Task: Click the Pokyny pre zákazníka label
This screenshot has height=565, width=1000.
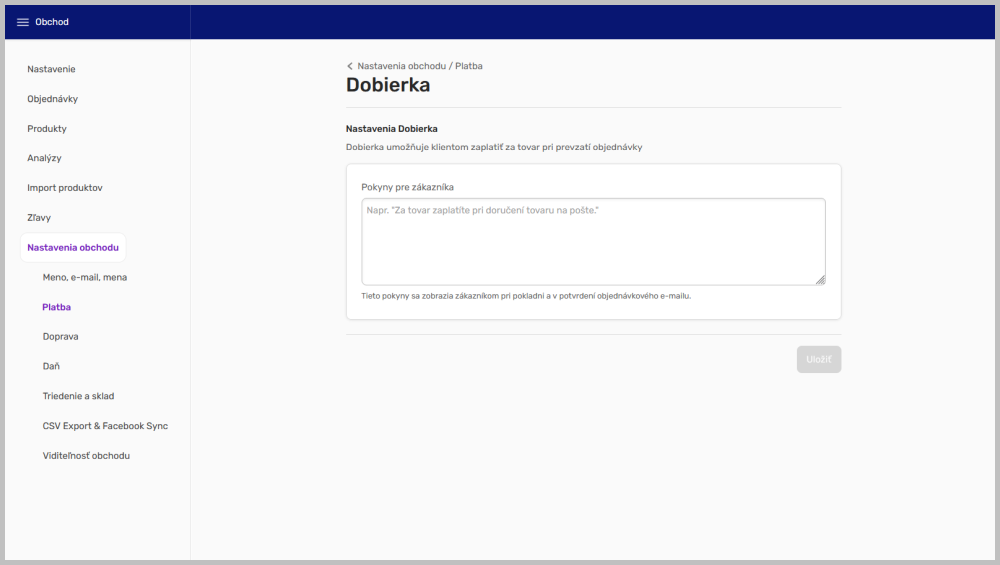Action: (408, 187)
